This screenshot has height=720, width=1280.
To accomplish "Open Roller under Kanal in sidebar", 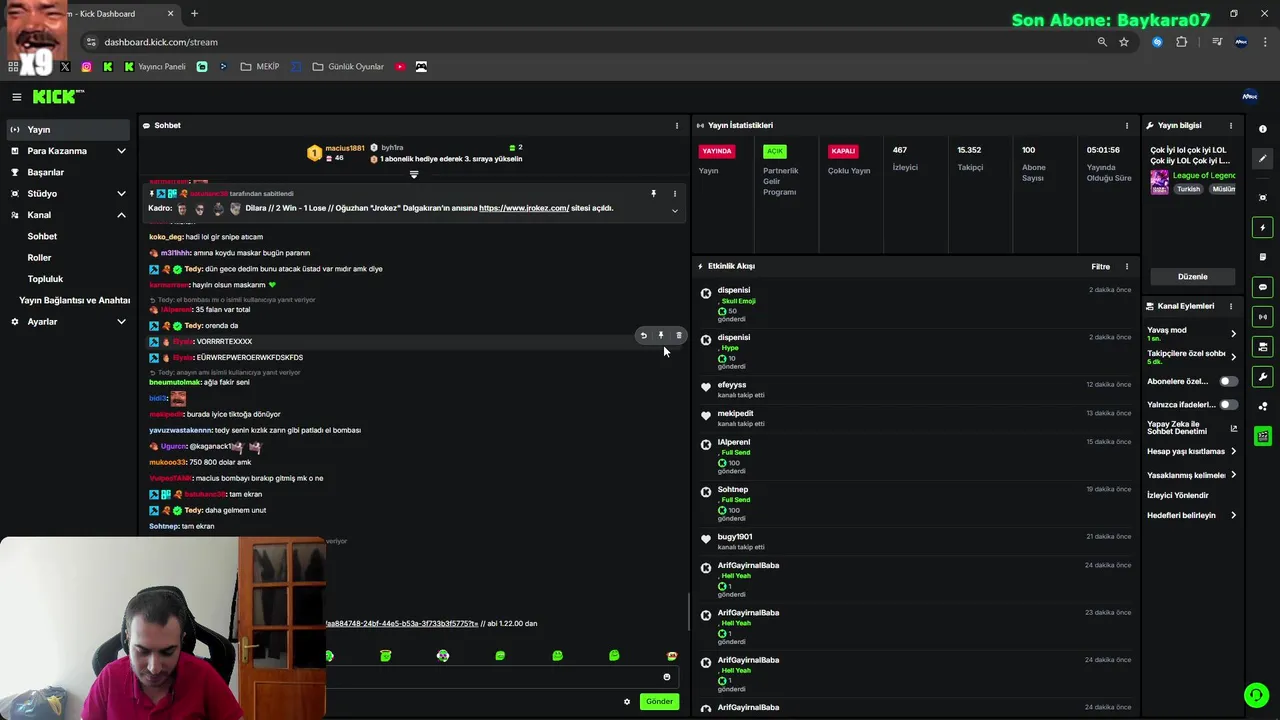I will pos(39,258).
